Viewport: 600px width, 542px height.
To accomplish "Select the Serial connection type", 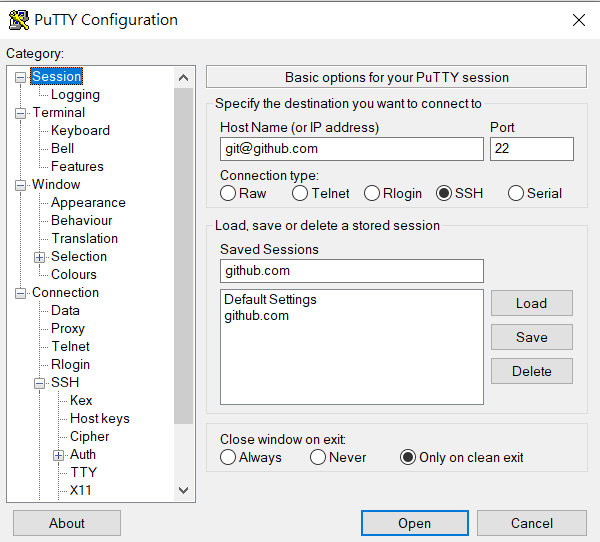I will [x=515, y=193].
